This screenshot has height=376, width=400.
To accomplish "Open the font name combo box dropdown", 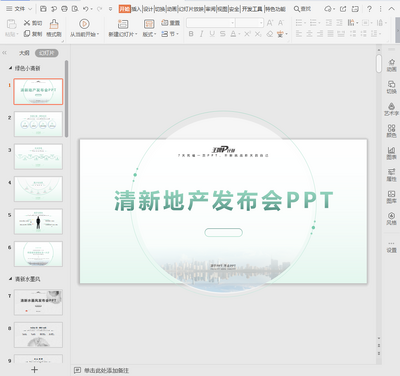I will coord(233,23).
